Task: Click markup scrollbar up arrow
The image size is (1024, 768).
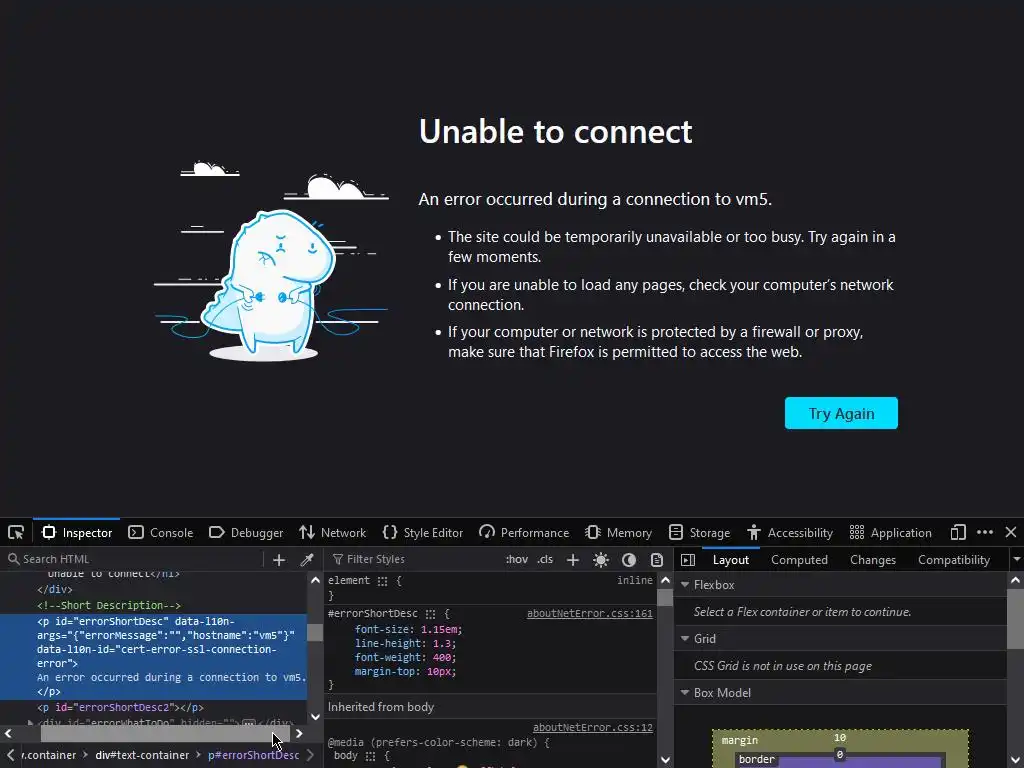Action: coord(315,580)
